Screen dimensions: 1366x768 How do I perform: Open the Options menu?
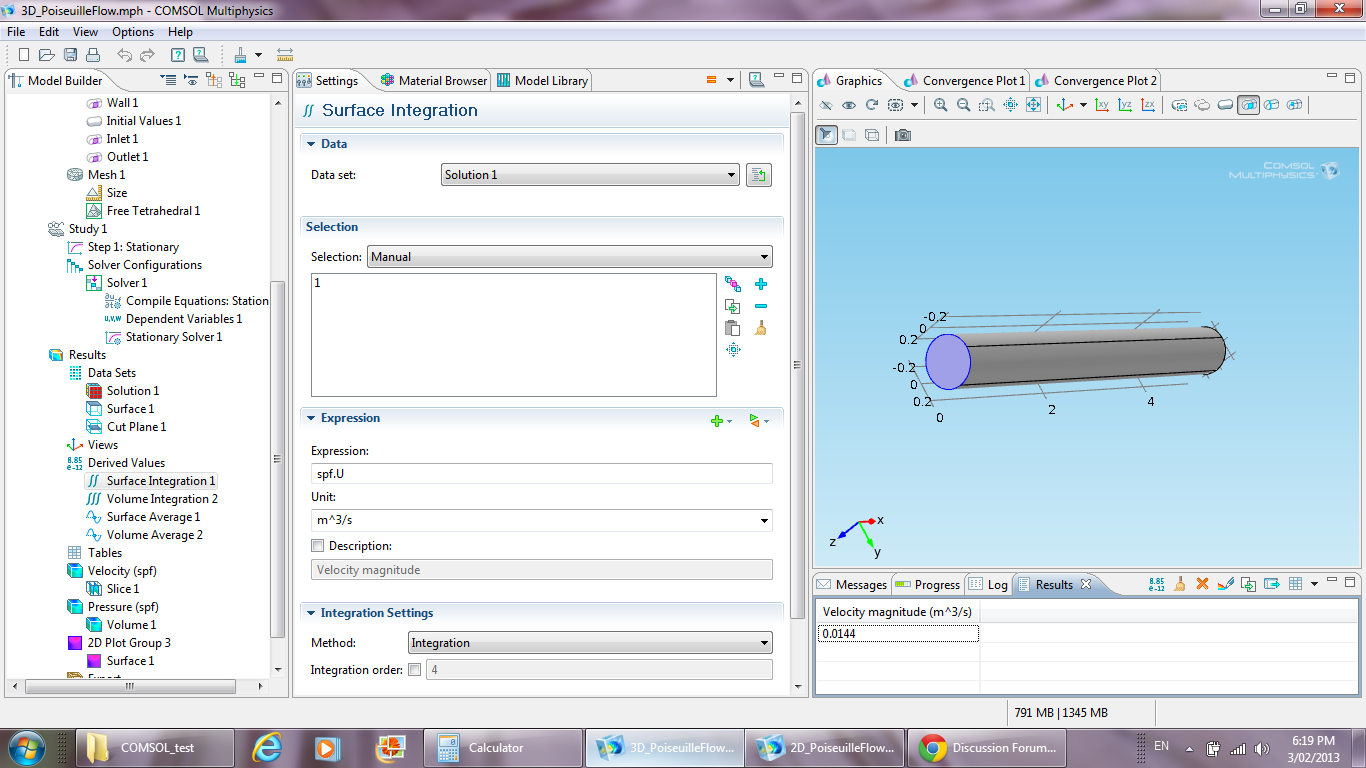(x=133, y=32)
